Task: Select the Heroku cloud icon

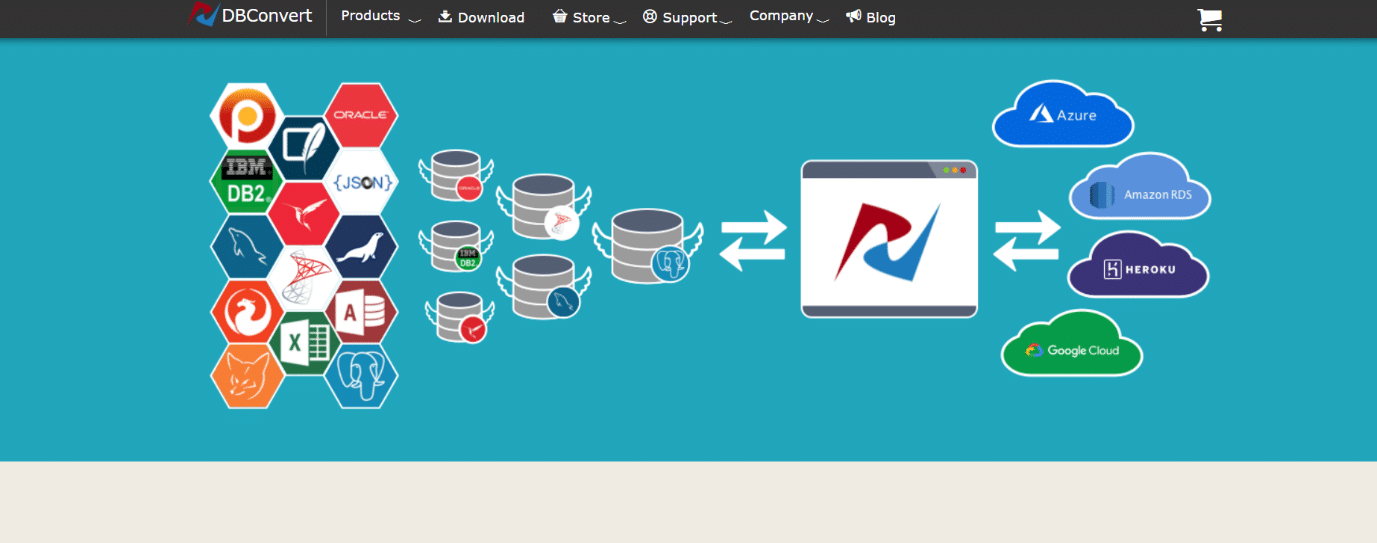Action: coord(1139,265)
